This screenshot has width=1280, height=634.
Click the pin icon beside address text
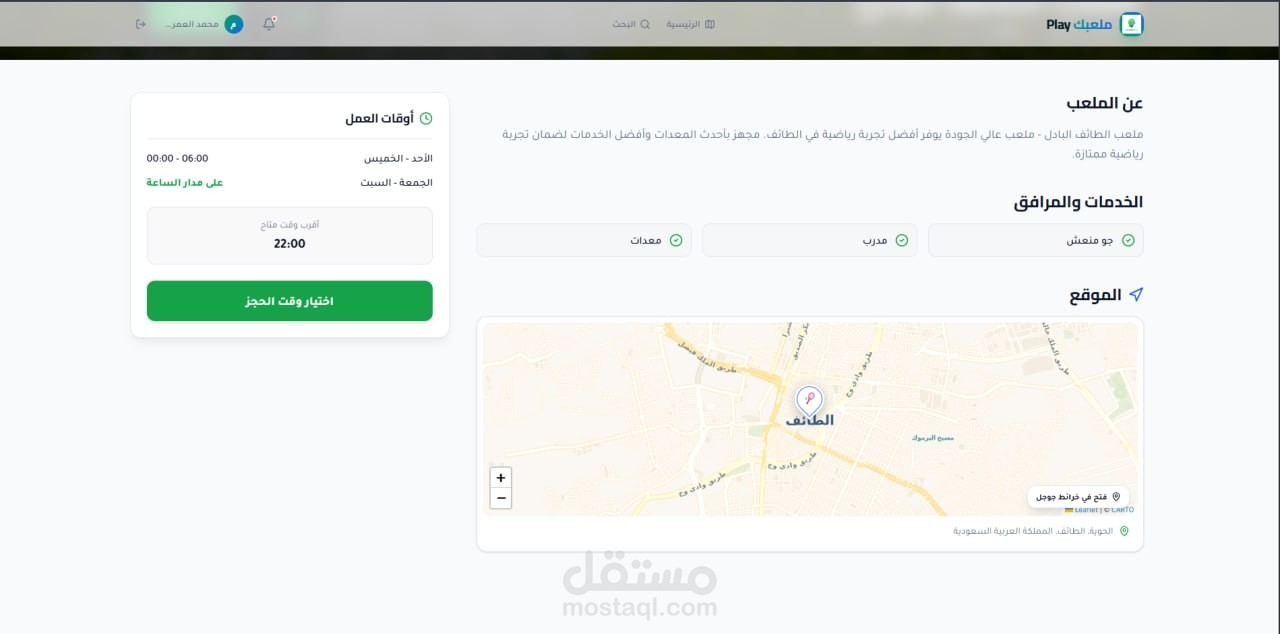(x=1124, y=531)
